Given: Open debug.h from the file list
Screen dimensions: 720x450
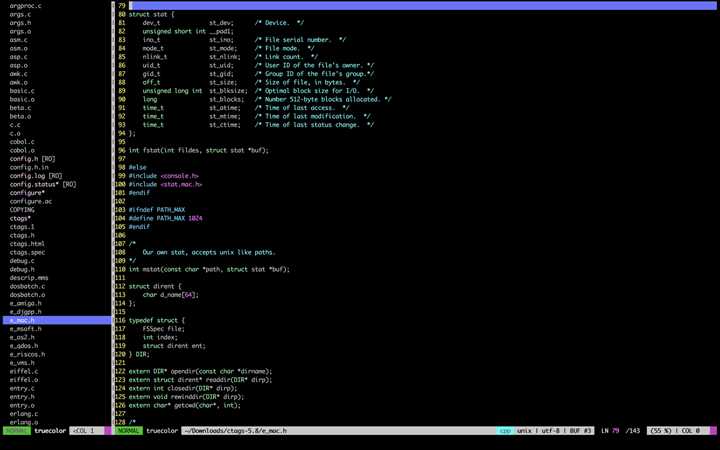Looking at the screenshot, I should point(22,269).
